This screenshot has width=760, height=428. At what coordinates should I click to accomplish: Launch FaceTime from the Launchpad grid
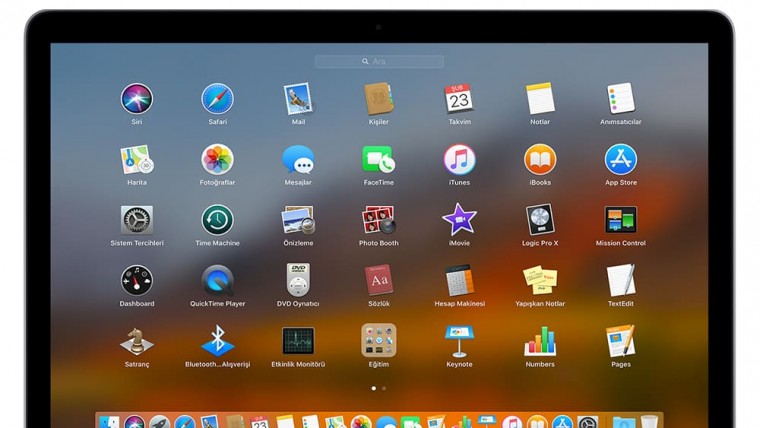(x=379, y=159)
